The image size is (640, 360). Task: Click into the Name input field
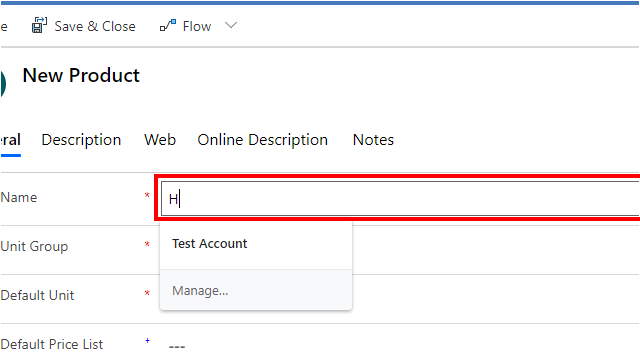pos(400,199)
